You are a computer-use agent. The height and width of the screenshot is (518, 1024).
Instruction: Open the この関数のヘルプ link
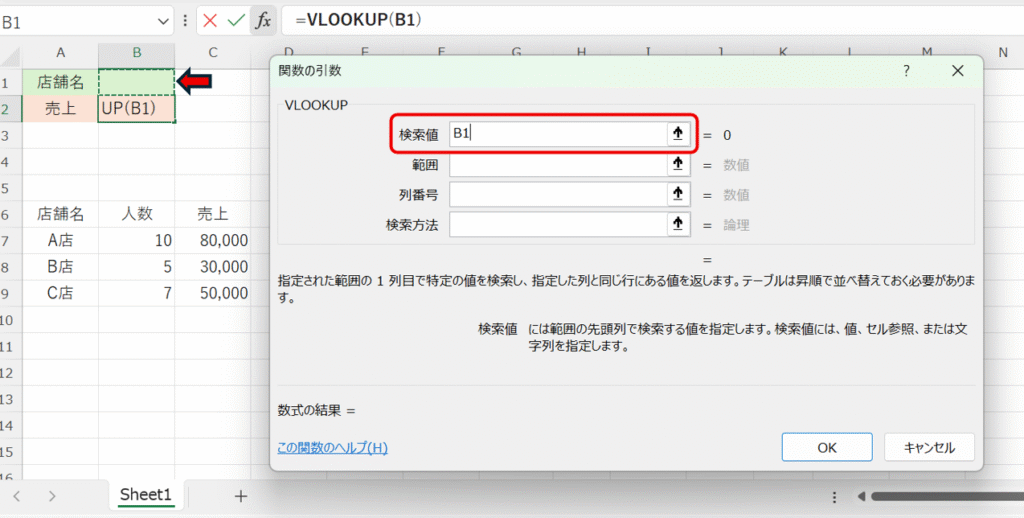[x=332, y=448]
